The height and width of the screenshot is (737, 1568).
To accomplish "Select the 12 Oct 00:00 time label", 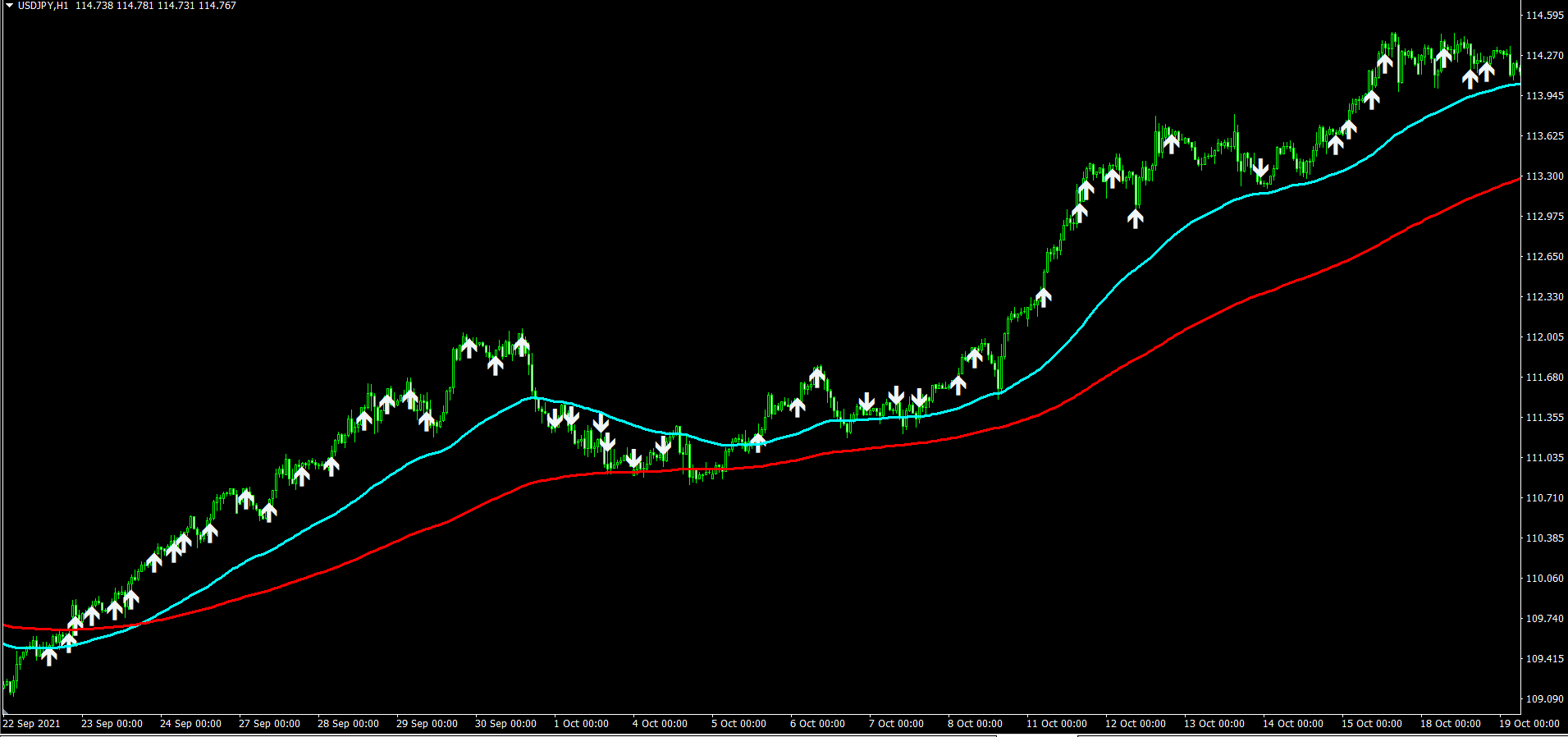I will [x=1136, y=724].
